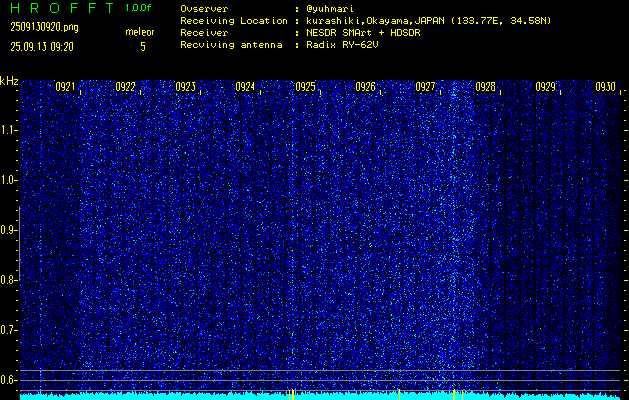Image resolution: width=629 pixels, height=400 pixels.
Task: Click the meteor count value 5
Action: point(143,47)
